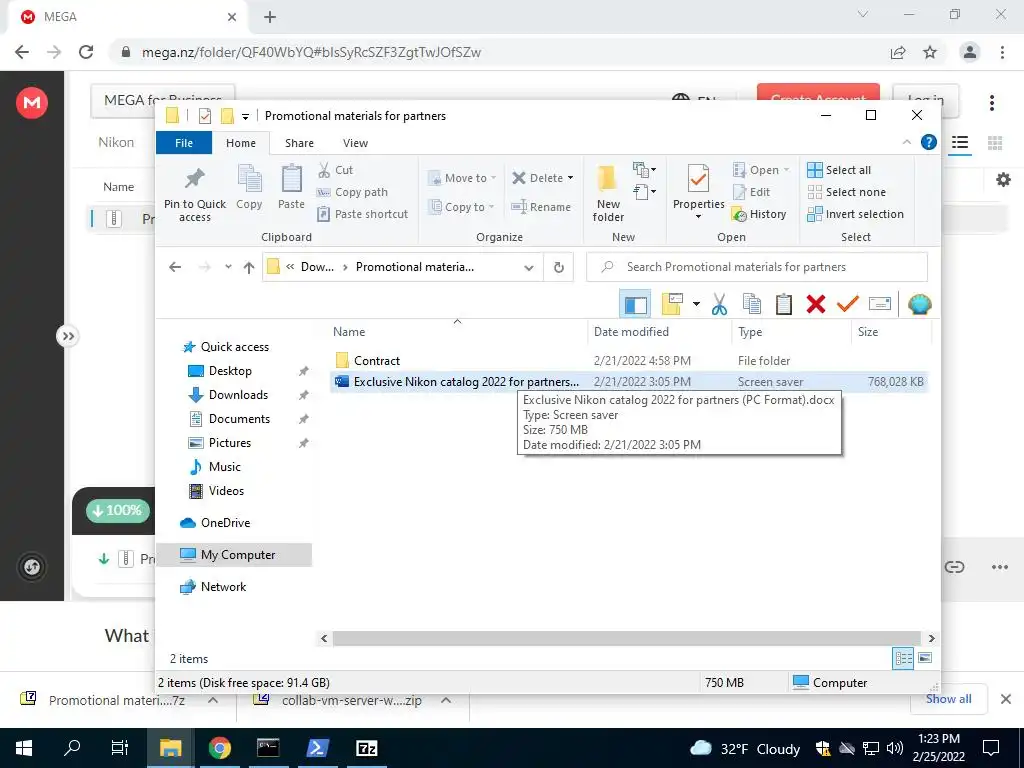The image size is (1024, 768).
Task: Open the File ribbon tab
Action: [x=184, y=143]
